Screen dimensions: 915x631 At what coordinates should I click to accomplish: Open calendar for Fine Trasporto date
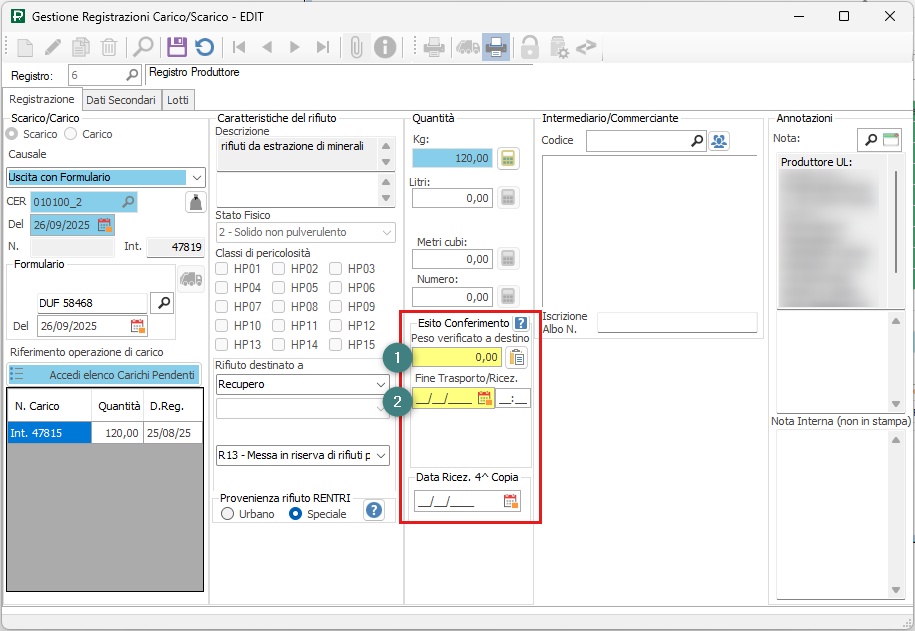coord(484,398)
